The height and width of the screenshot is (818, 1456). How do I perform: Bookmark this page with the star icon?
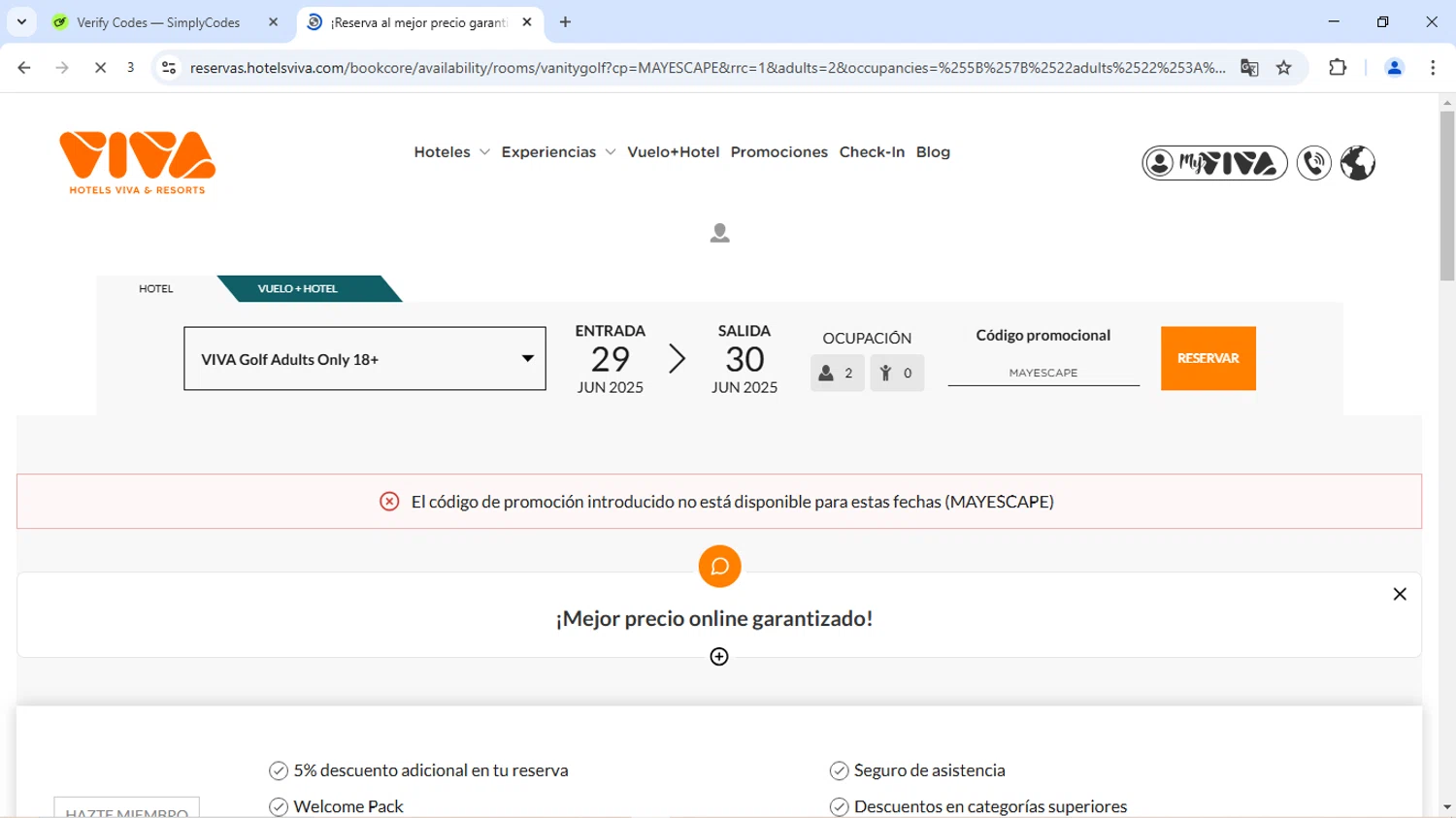tap(1284, 68)
